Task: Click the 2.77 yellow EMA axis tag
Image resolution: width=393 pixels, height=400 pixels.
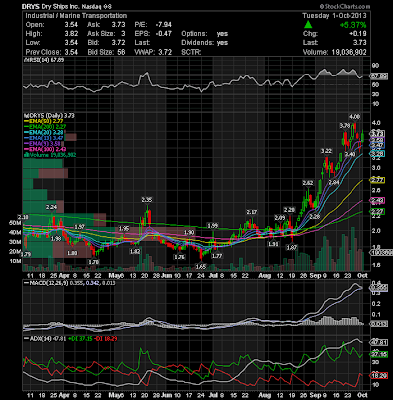Action: [x=377, y=180]
